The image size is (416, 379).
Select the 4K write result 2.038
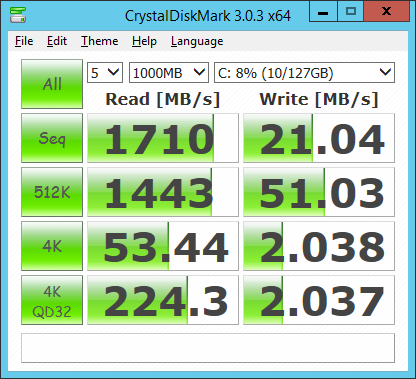319,246
